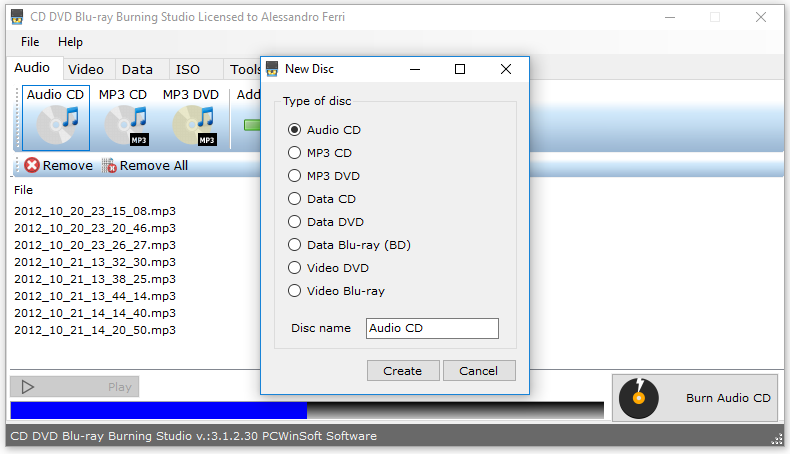The height and width of the screenshot is (454, 790).
Task: Open the ISO tab
Action: point(187,70)
